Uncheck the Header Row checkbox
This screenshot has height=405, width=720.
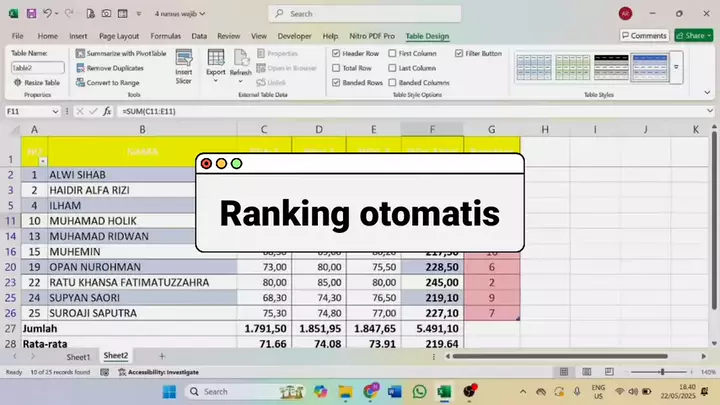tap(336, 53)
